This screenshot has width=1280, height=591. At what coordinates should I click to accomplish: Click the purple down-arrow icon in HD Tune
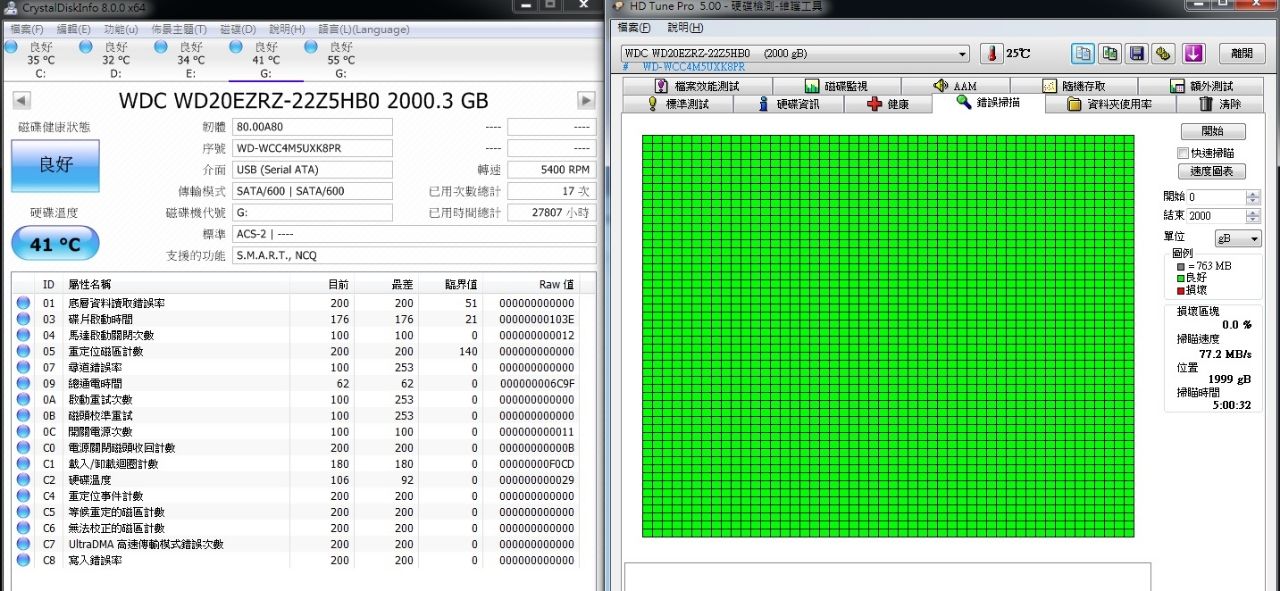pyautogui.click(x=1193, y=54)
